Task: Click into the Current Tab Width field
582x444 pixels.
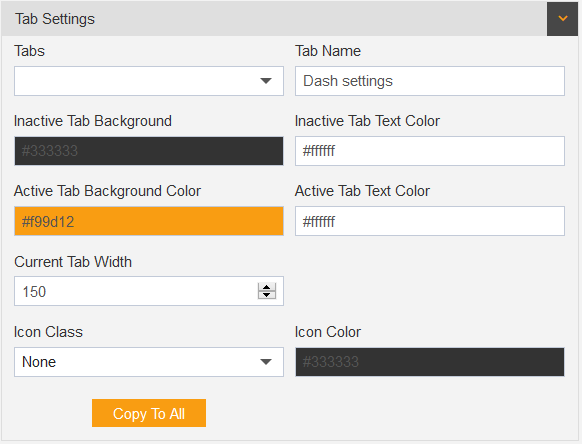Action: pos(135,291)
